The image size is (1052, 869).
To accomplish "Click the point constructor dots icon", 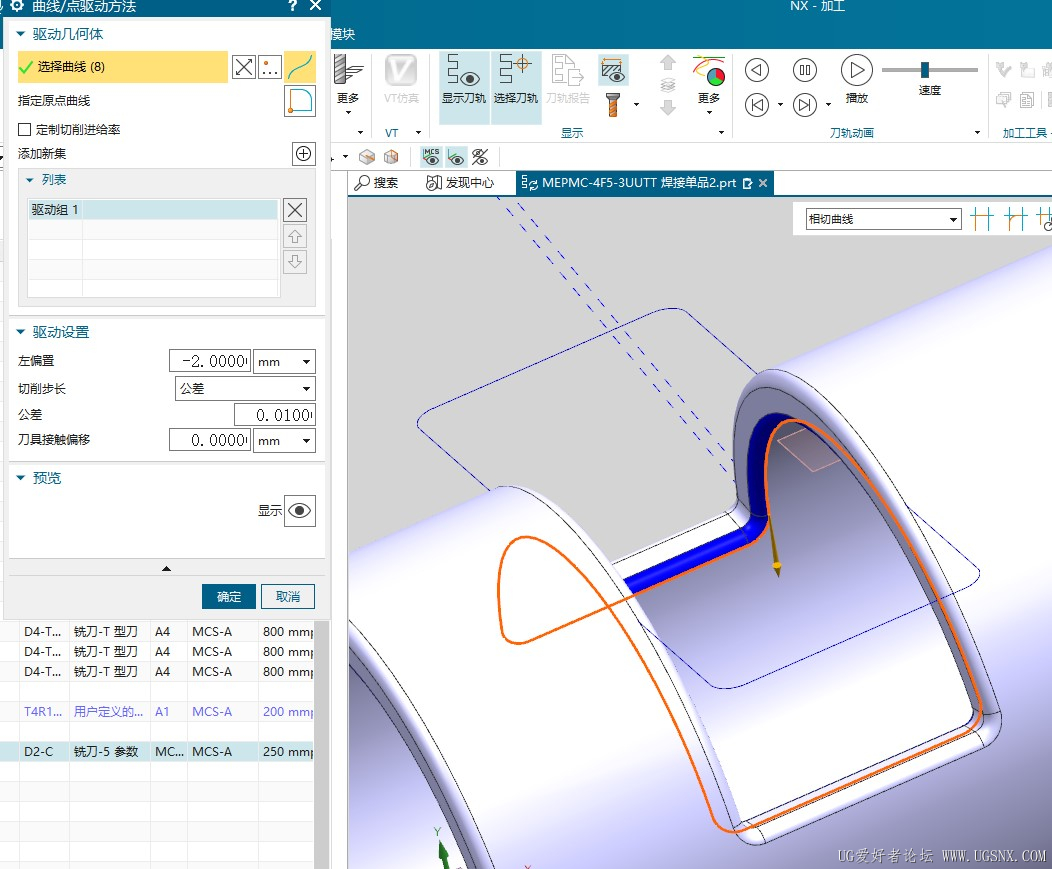I will point(270,67).
